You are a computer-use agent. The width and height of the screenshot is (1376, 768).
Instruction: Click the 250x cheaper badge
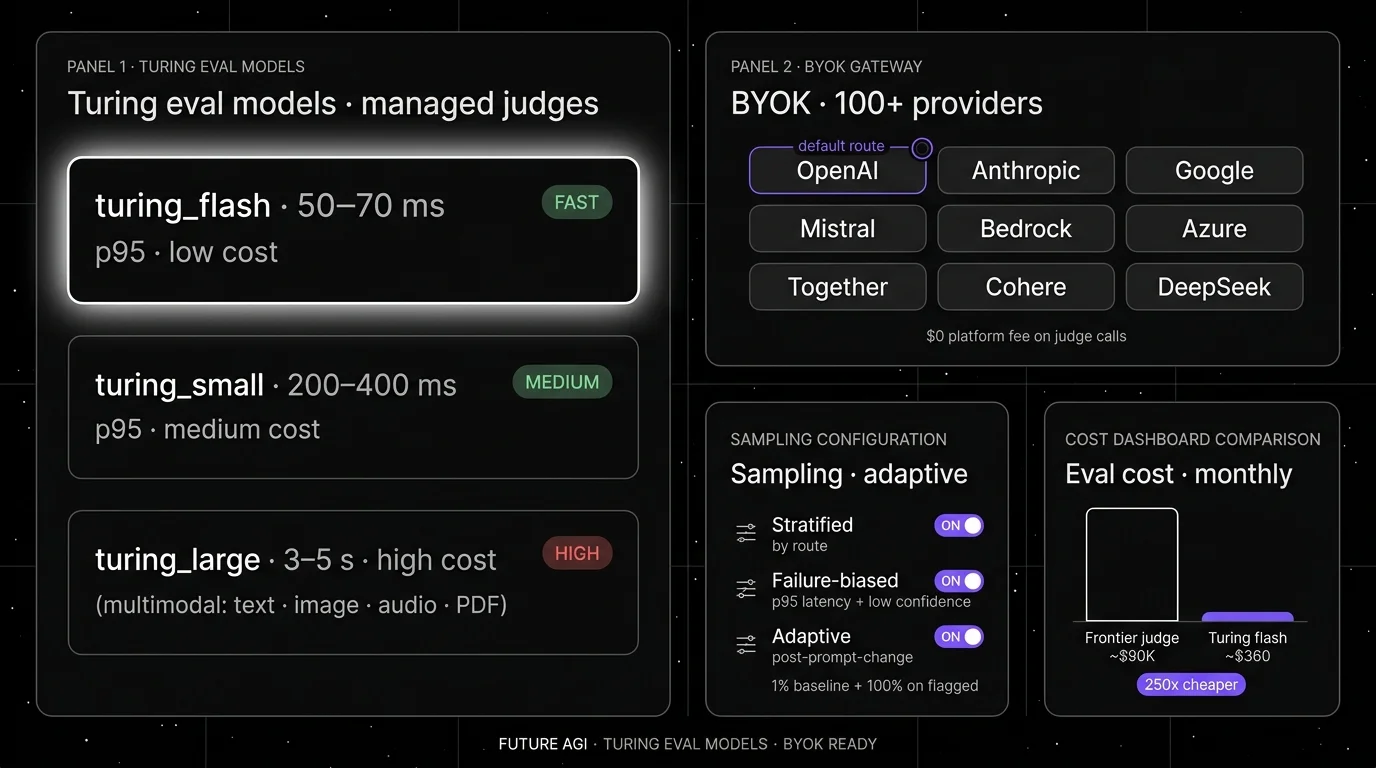1191,685
